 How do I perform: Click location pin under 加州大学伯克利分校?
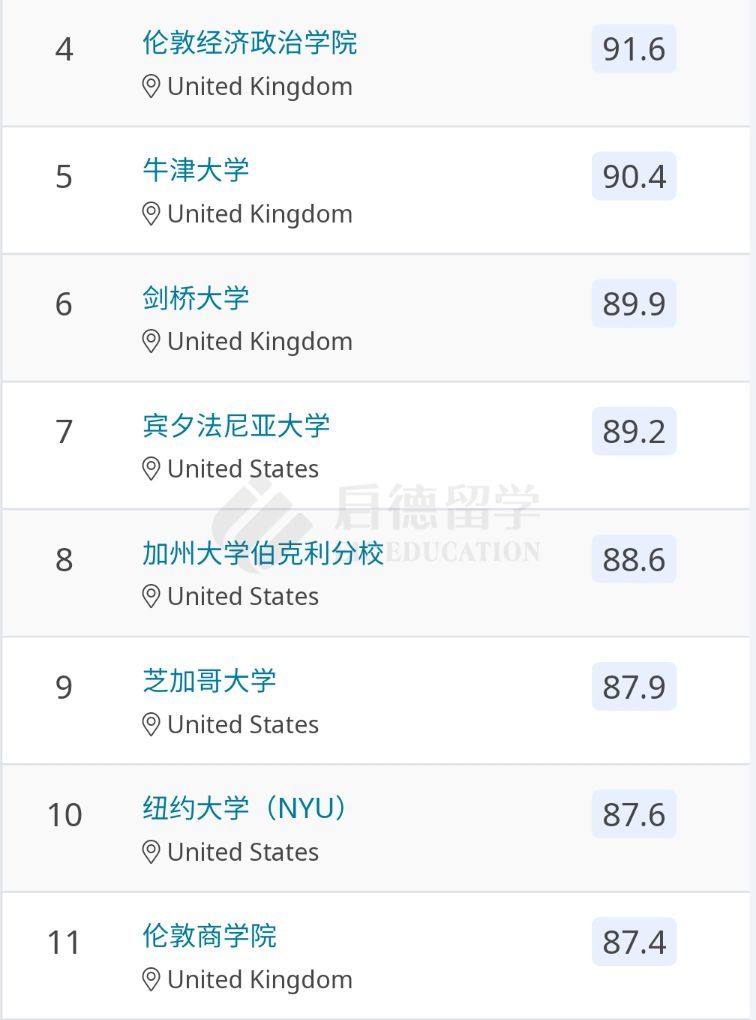(151, 597)
